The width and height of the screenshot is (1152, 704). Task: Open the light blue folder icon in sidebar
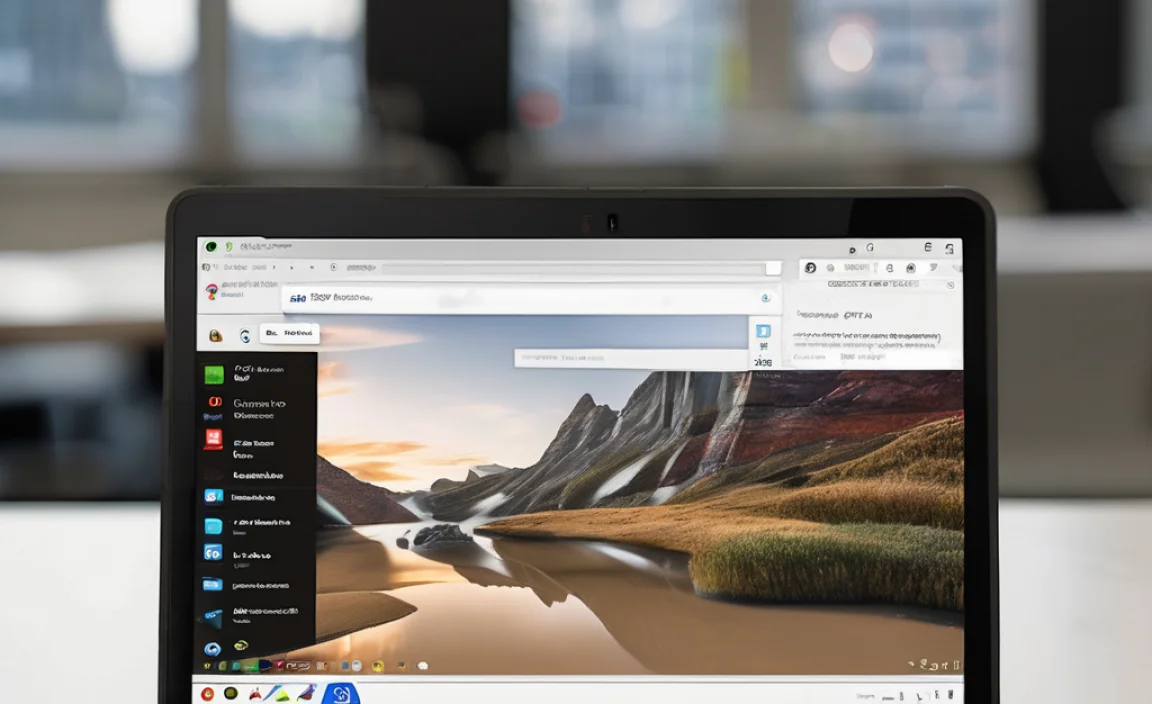[213, 526]
